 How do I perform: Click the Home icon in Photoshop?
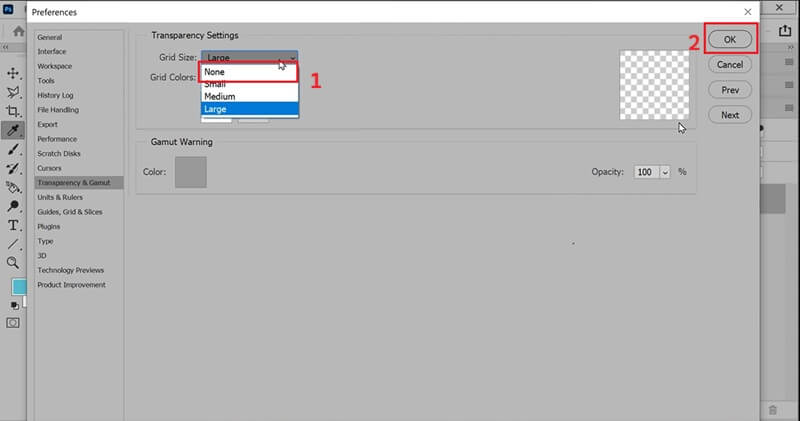(x=19, y=32)
